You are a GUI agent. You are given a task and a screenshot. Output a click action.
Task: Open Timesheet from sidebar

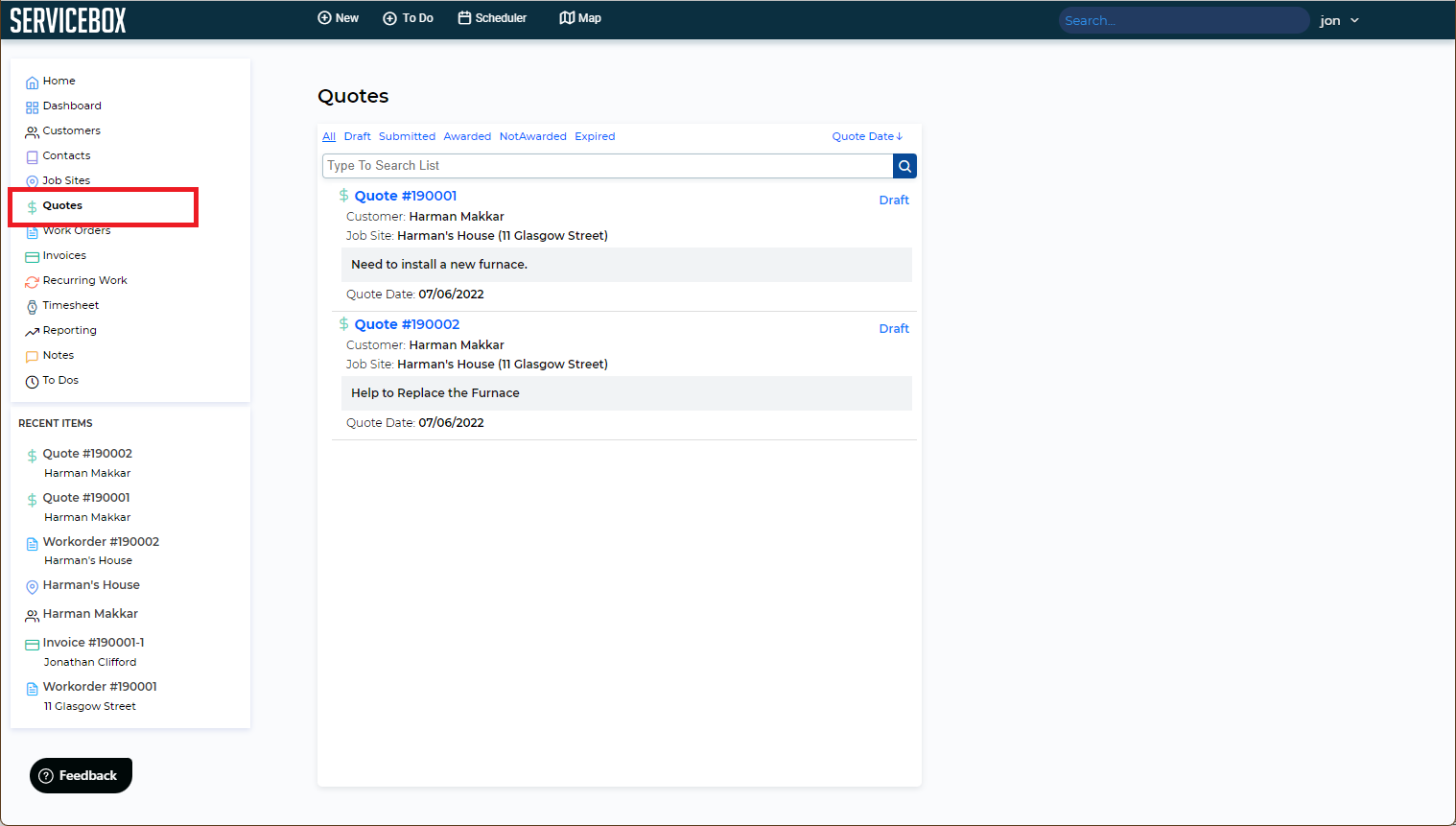coord(71,306)
